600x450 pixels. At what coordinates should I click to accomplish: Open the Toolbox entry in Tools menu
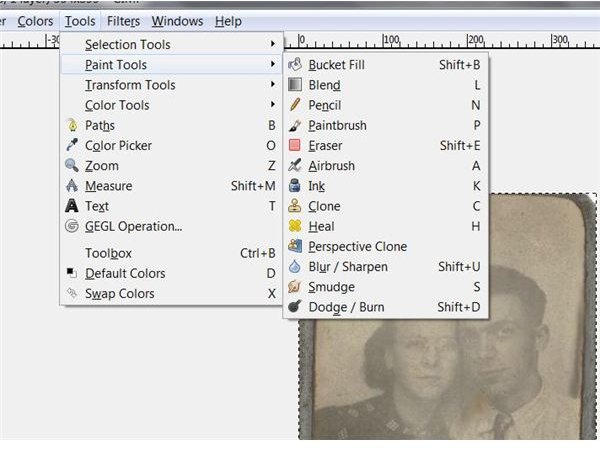pyautogui.click(x=171, y=253)
